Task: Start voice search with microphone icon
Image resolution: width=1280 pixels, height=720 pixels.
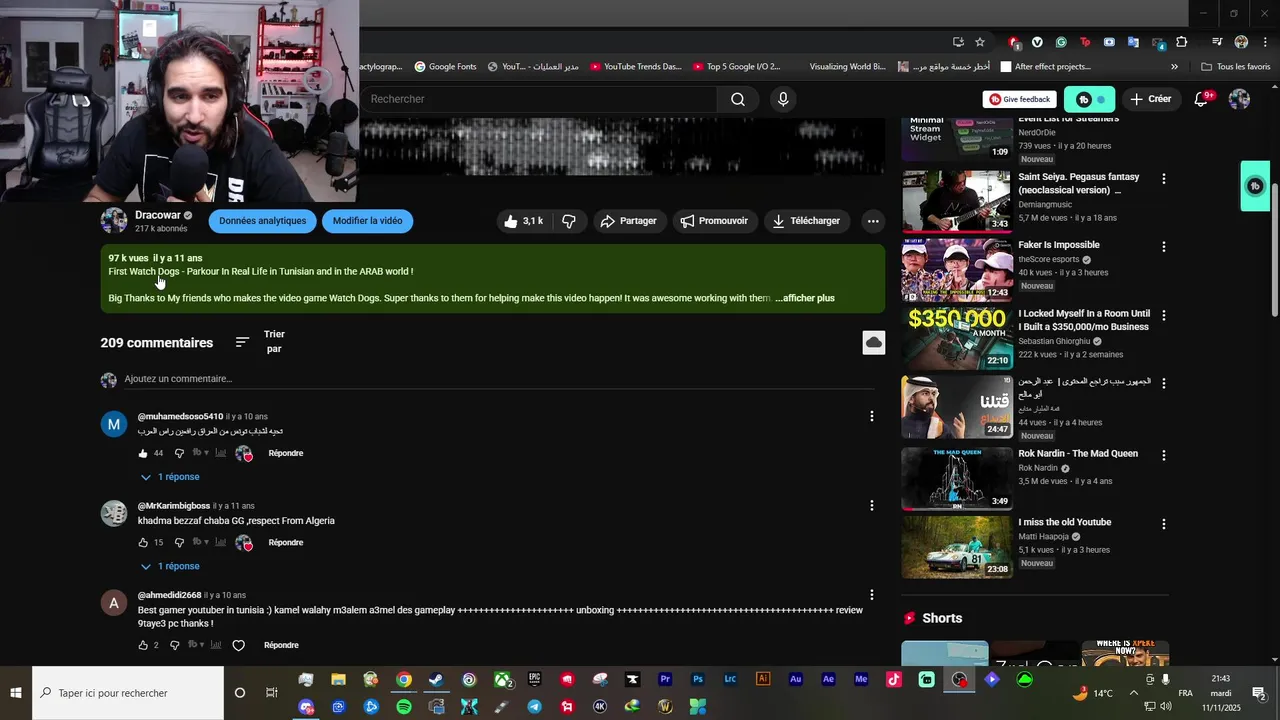Action: pyautogui.click(x=783, y=99)
